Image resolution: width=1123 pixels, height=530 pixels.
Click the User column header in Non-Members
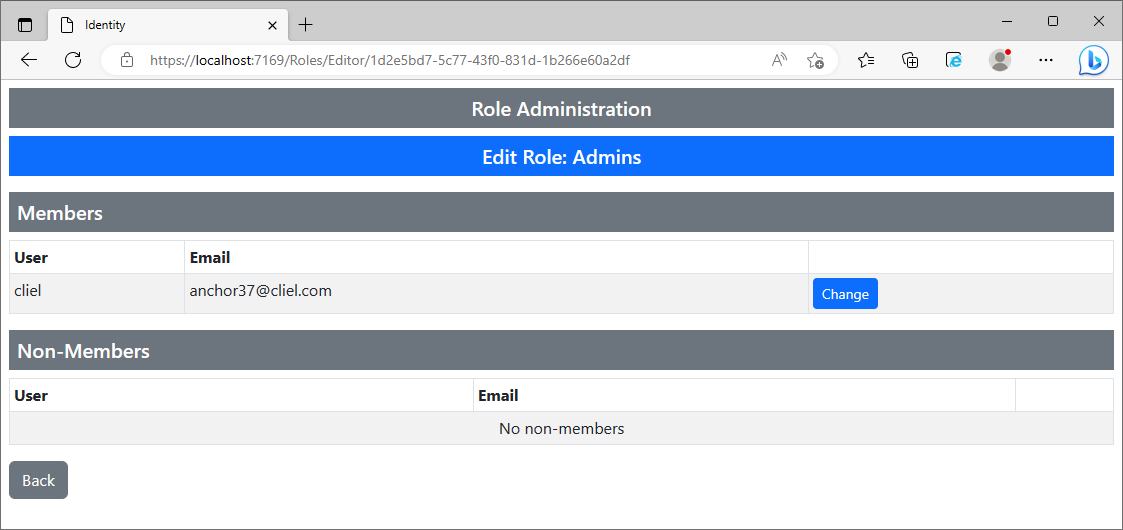click(241, 395)
